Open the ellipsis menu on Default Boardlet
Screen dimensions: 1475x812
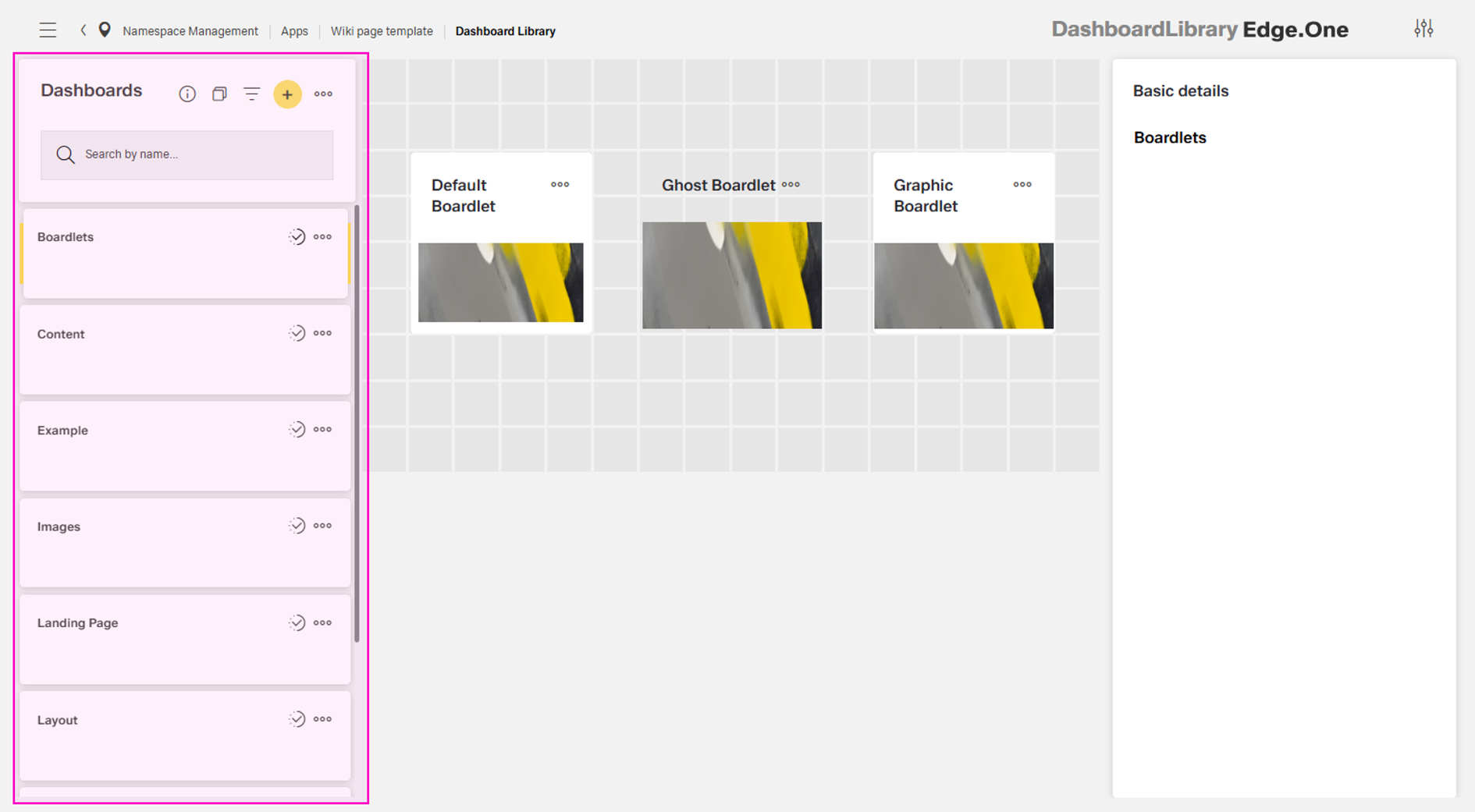(559, 185)
